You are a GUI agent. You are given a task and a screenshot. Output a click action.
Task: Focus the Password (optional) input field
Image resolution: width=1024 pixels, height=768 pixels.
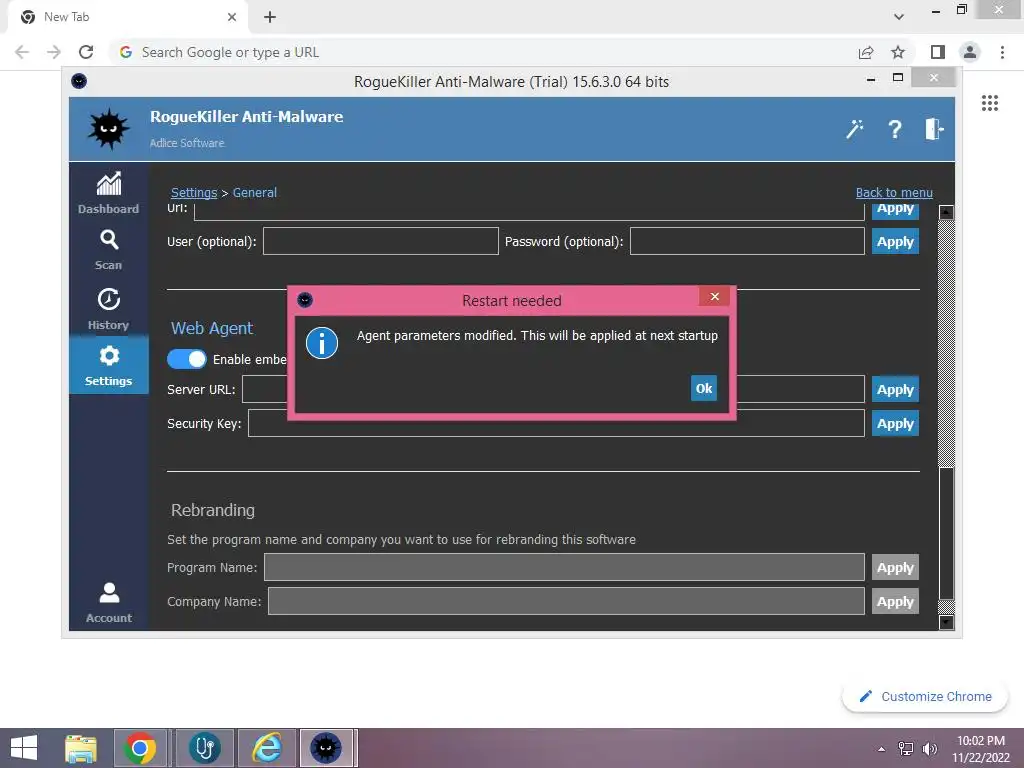[x=747, y=241]
